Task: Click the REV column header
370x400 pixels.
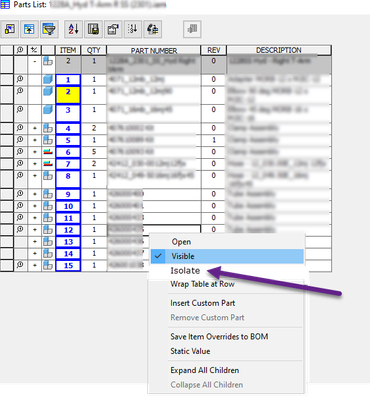Action: [214, 50]
